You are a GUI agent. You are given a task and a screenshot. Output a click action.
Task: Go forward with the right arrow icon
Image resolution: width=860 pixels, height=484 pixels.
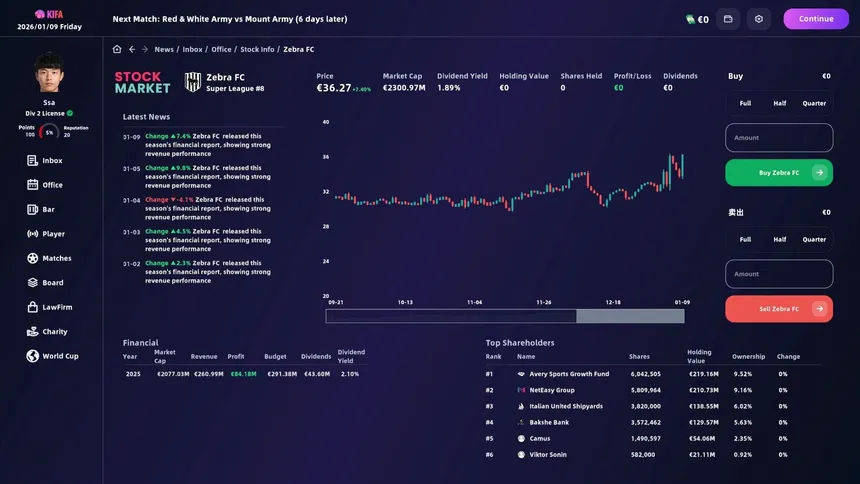tap(145, 49)
